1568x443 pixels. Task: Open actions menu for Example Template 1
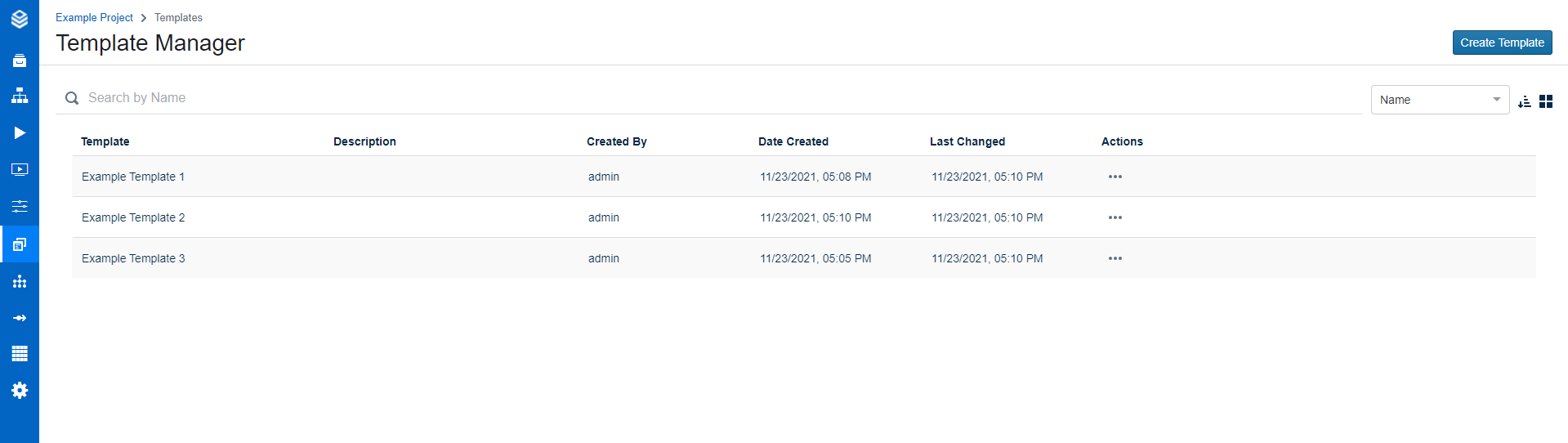click(1115, 177)
